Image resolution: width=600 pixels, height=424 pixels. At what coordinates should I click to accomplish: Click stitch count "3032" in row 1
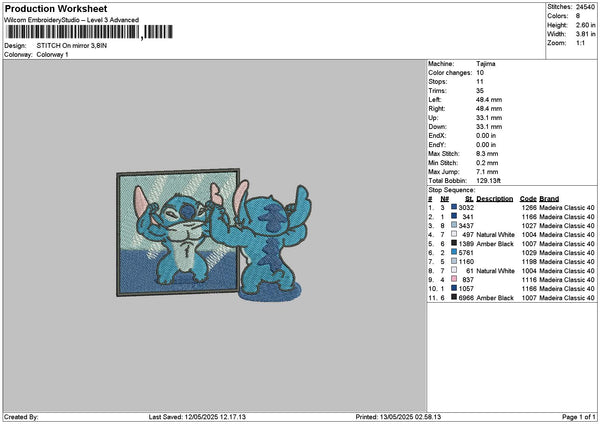point(466,208)
